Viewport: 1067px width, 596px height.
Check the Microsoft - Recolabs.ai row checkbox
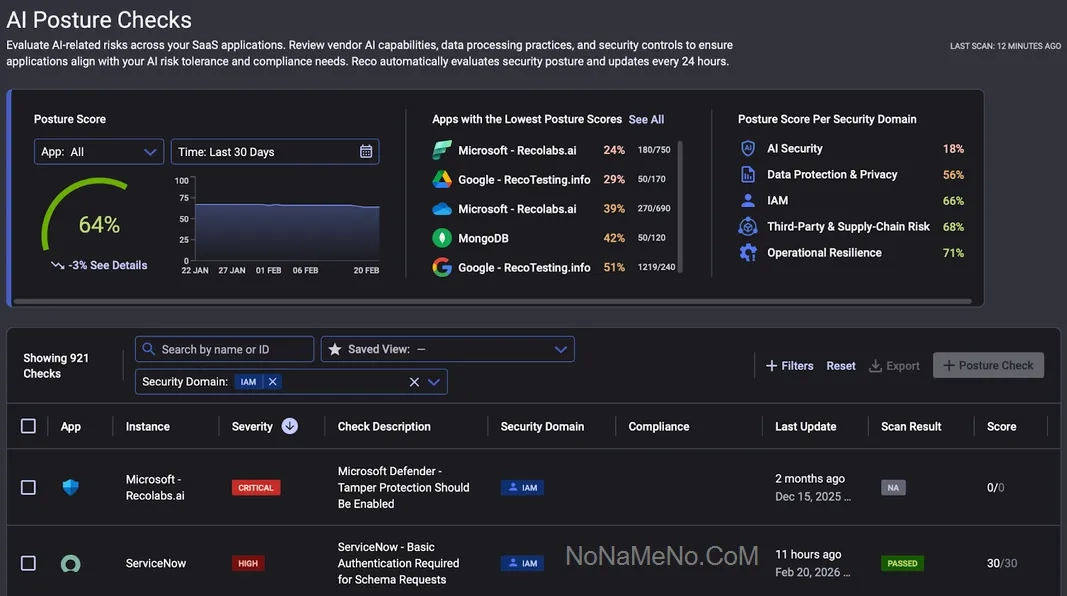pos(28,488)
